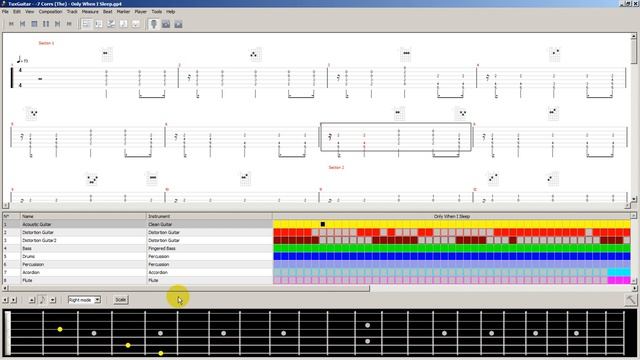Select the Acoustic Guitar track row

137,224
